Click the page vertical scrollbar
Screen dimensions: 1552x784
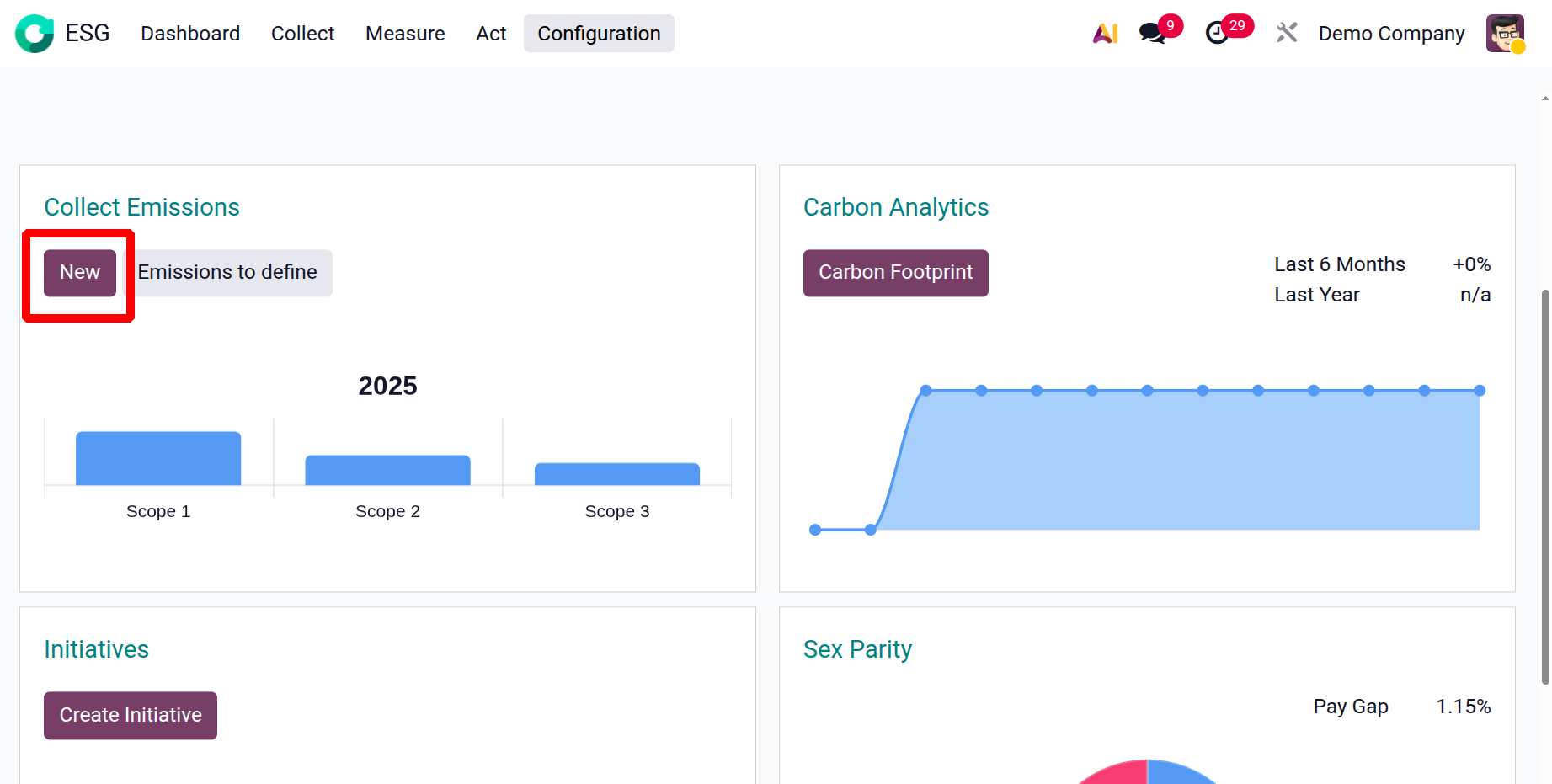click(x=1545, y=487)
